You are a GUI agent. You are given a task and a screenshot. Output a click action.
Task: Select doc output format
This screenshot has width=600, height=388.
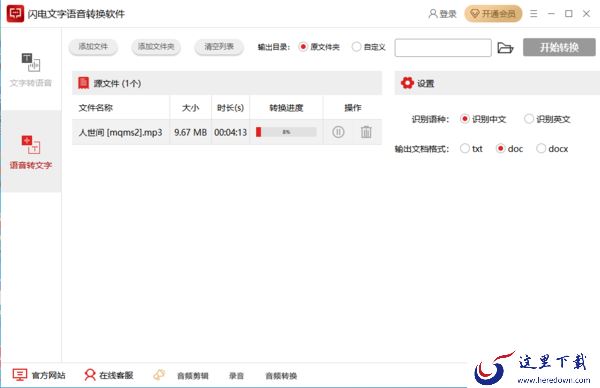[x=500, y=148]
